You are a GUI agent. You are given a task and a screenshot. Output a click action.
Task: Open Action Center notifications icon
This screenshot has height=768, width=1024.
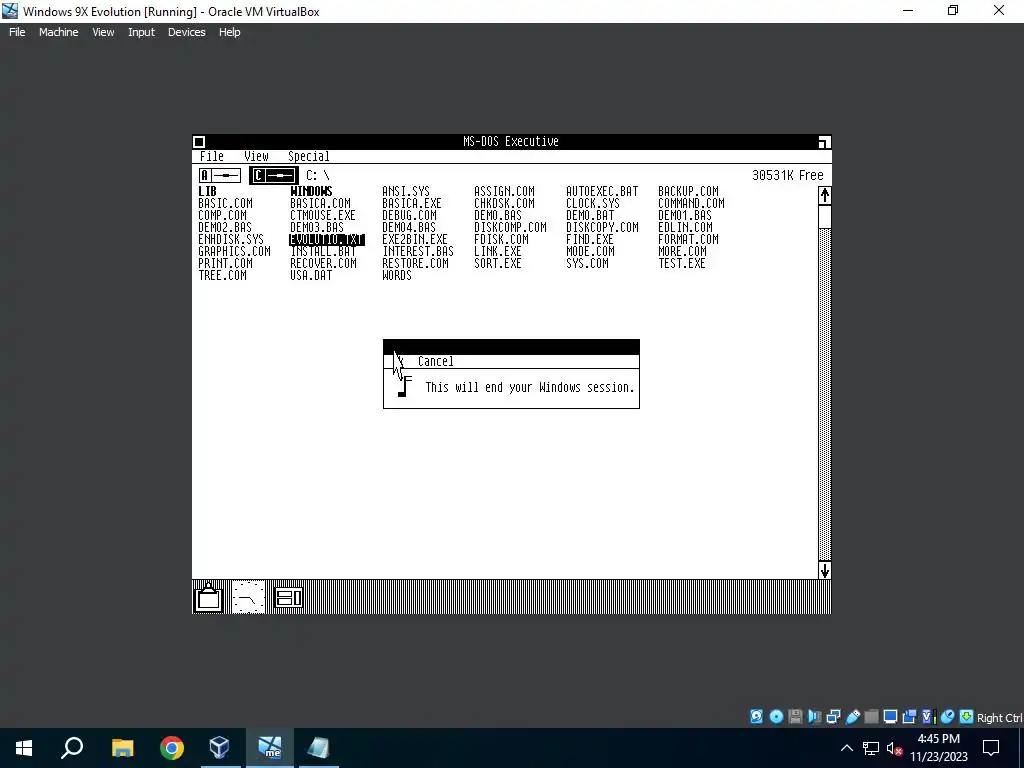[x=991, y=748]
